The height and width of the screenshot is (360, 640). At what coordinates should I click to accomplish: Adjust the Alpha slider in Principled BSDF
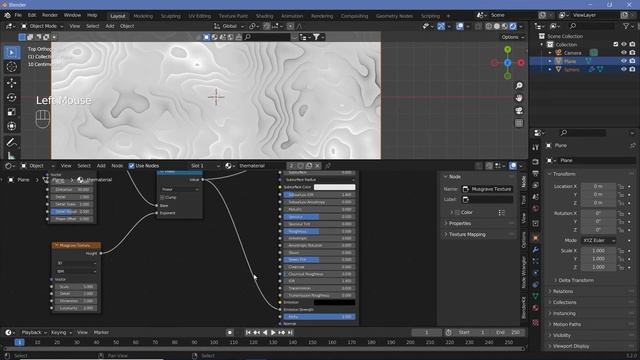coord(320,317)
